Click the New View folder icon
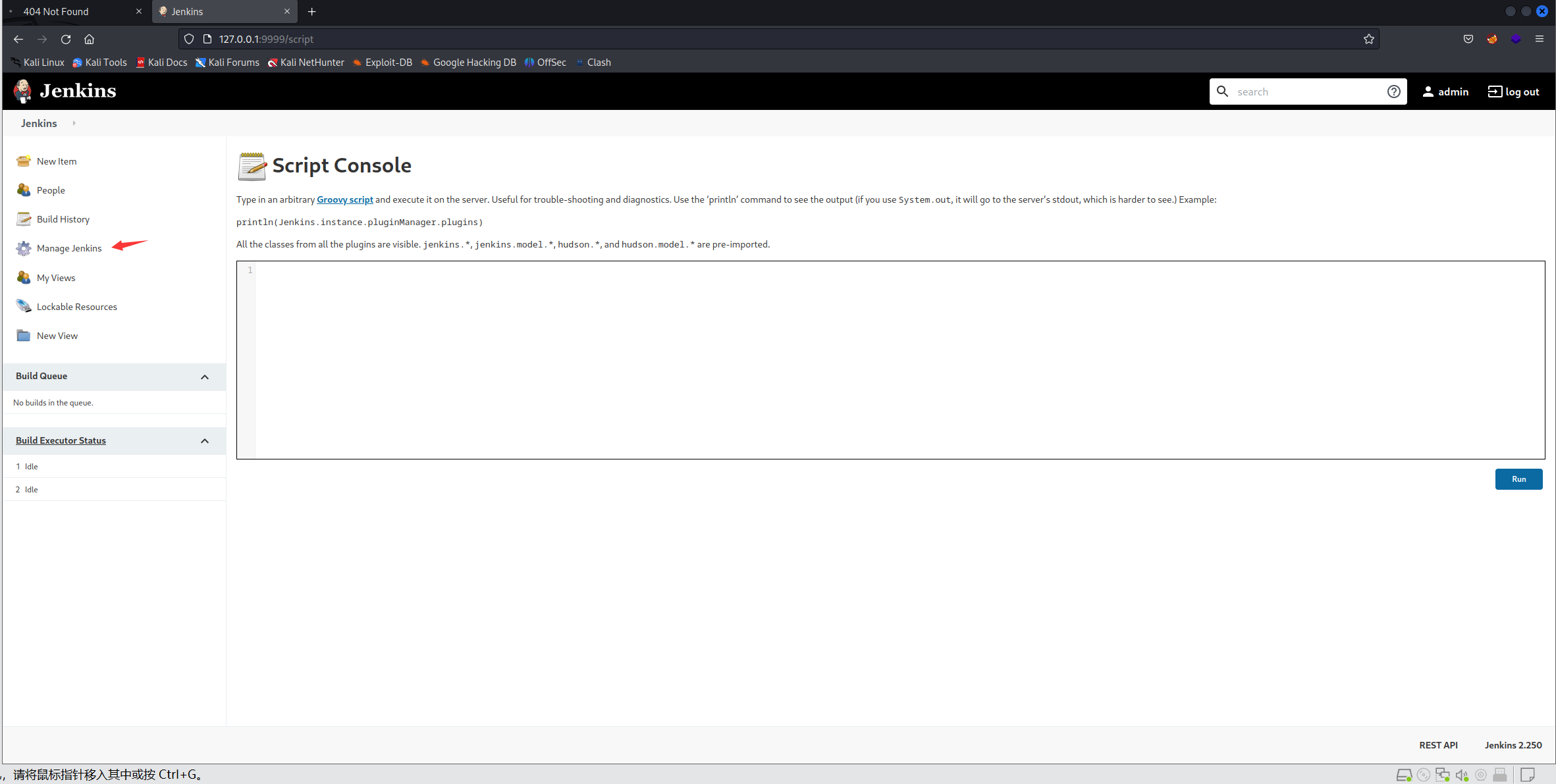Image resolution: width=1556 pixels, height=784 pixels. (24, 336)
